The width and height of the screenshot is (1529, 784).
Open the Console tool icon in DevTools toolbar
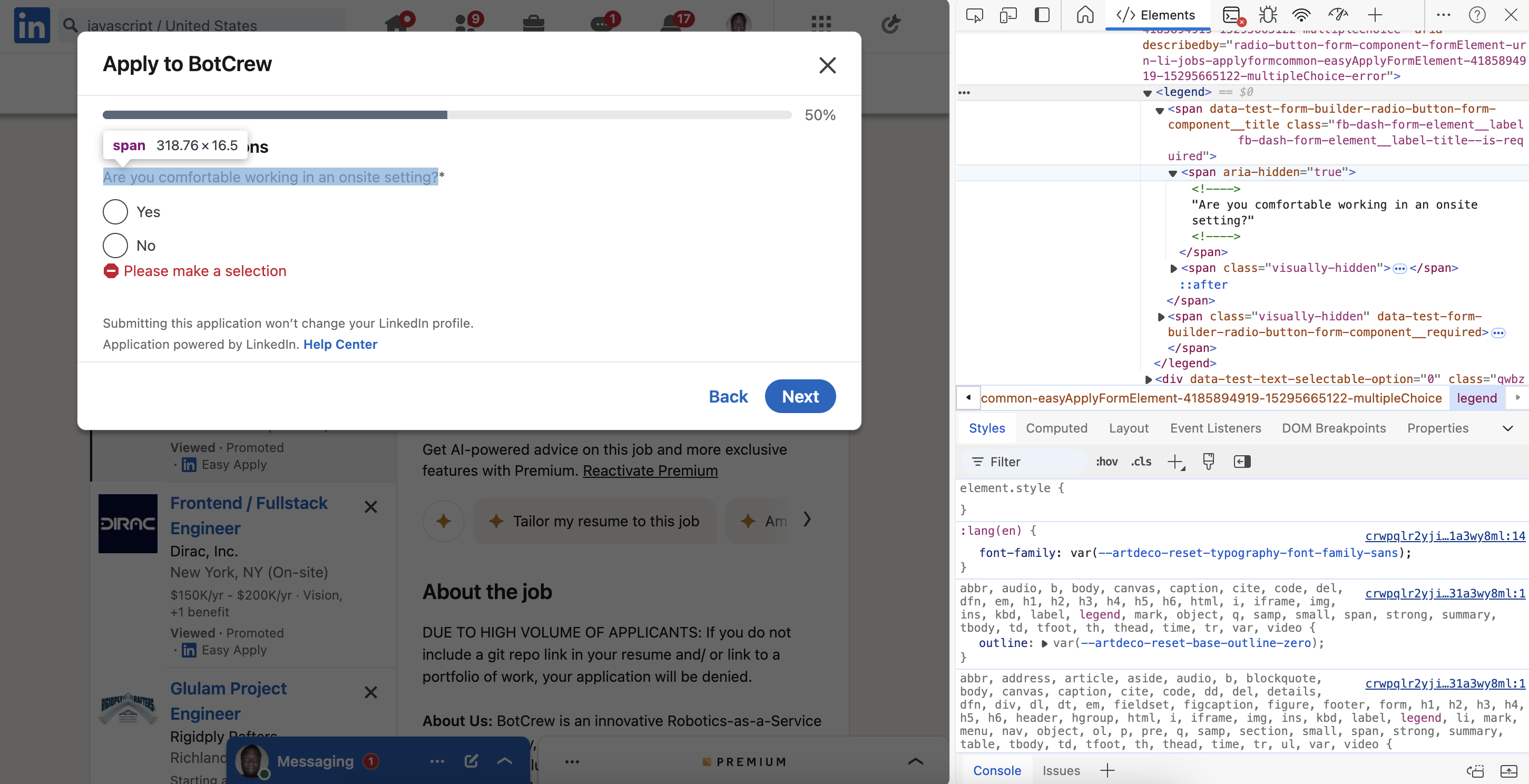[1232, 15]
